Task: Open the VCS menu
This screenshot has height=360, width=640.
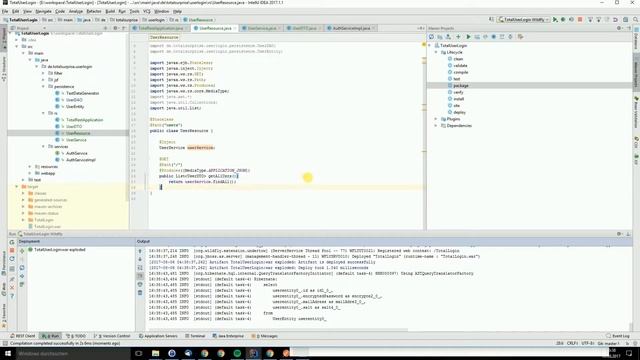Action: pos(147,11)
